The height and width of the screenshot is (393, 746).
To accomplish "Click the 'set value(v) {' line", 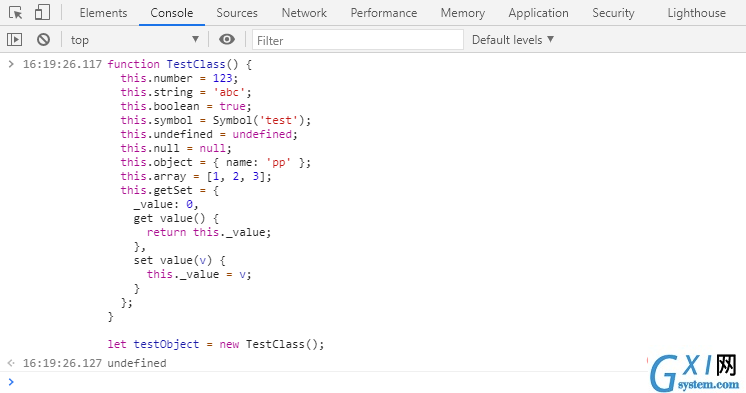I will tap(179, 260).
